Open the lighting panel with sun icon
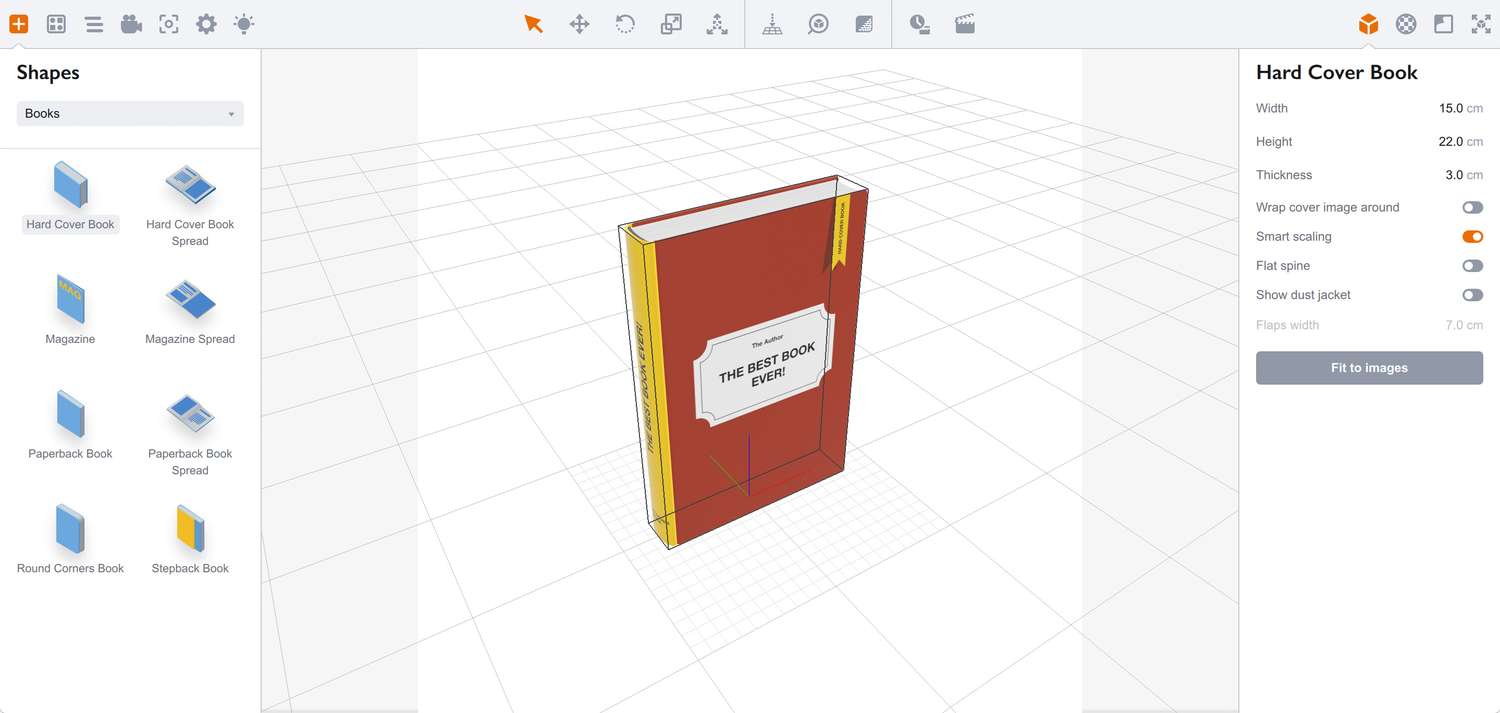Screen dimensions: 1500x713 pos(244,24)
